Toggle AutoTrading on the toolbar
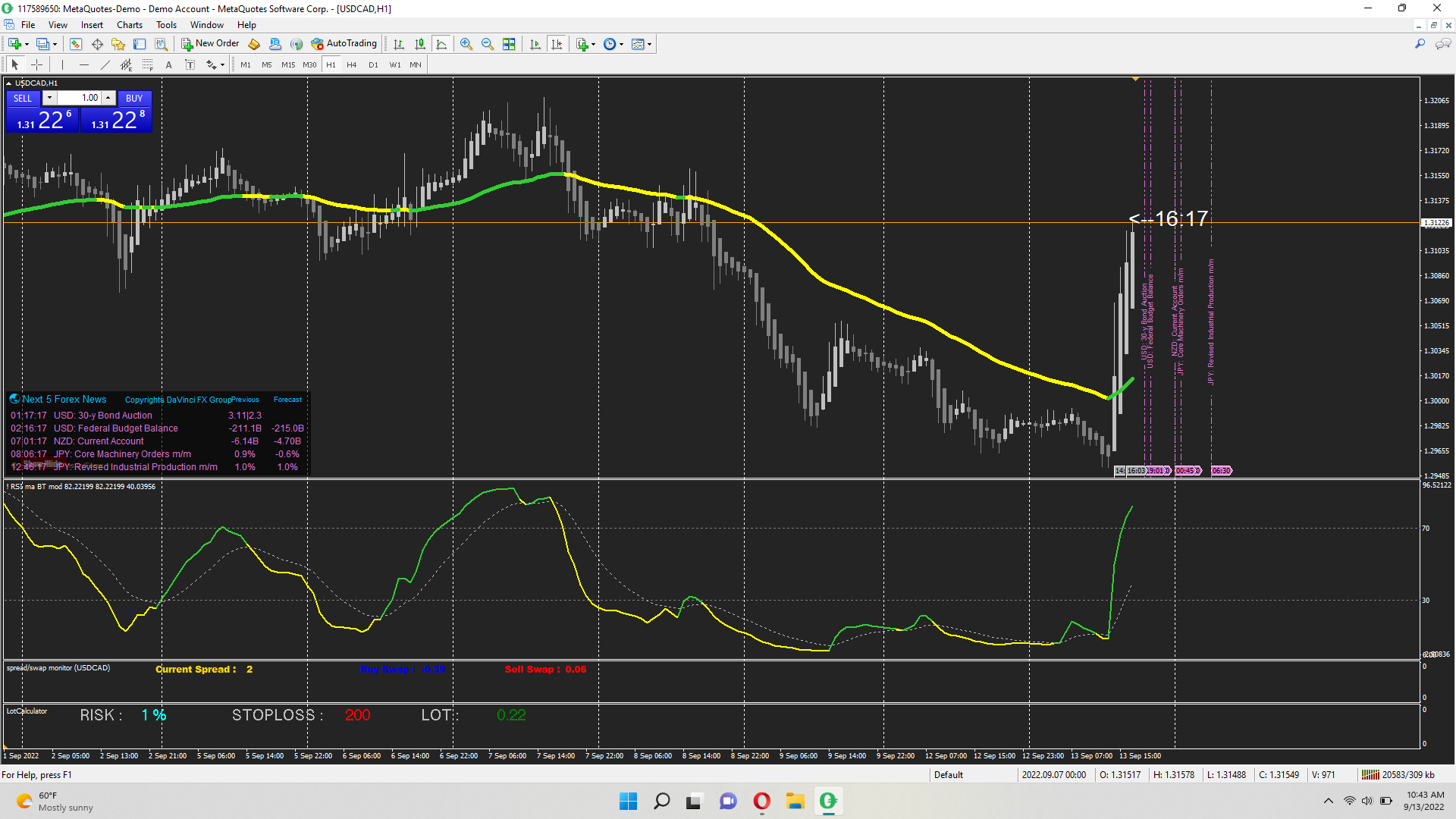 (344, 44)
